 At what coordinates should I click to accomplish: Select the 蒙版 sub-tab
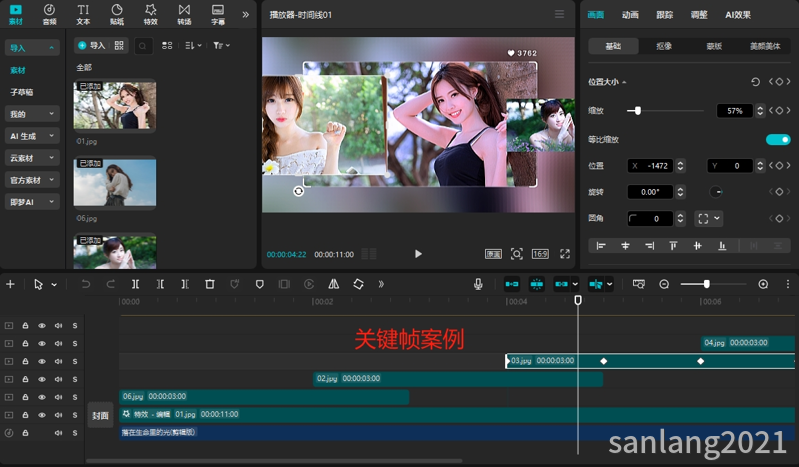coord(714,46)
